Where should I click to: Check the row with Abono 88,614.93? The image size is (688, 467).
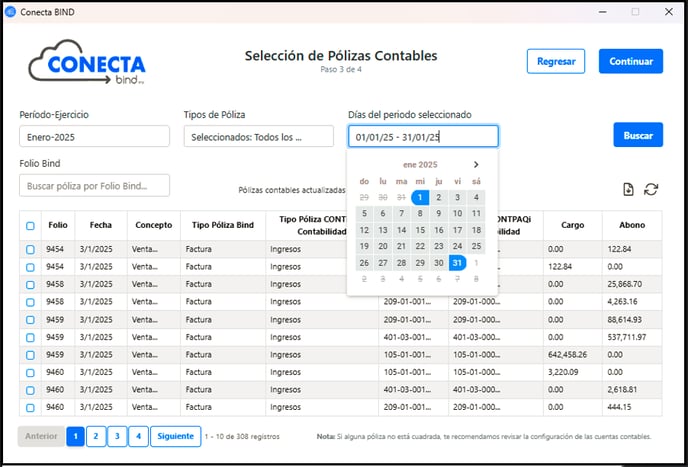click(30, 320)
